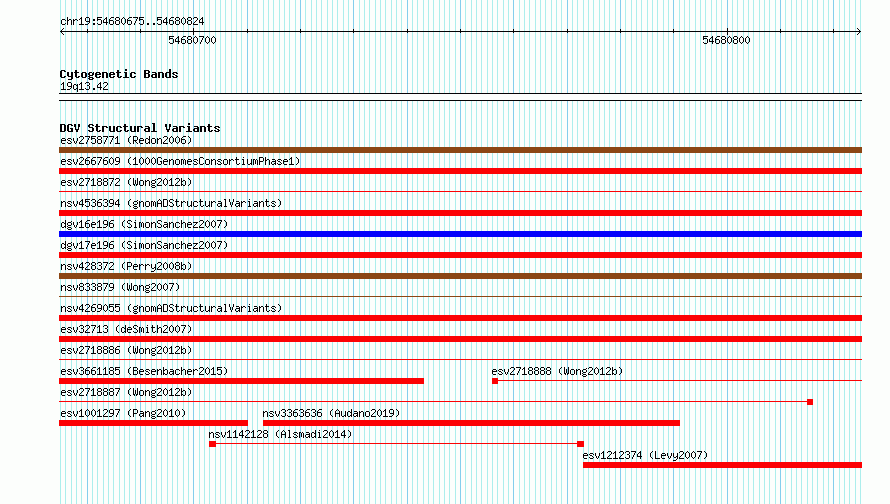This screenshot has width=890, height=504.
Task: Click the esv2758771 (Redon2006) variant label
Action: point(126,140)
